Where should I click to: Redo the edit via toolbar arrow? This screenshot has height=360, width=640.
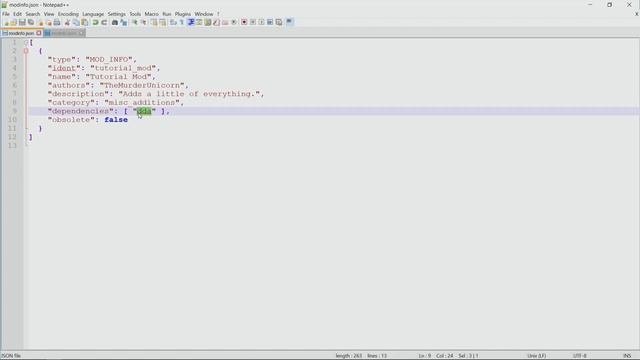coord(104,22)
